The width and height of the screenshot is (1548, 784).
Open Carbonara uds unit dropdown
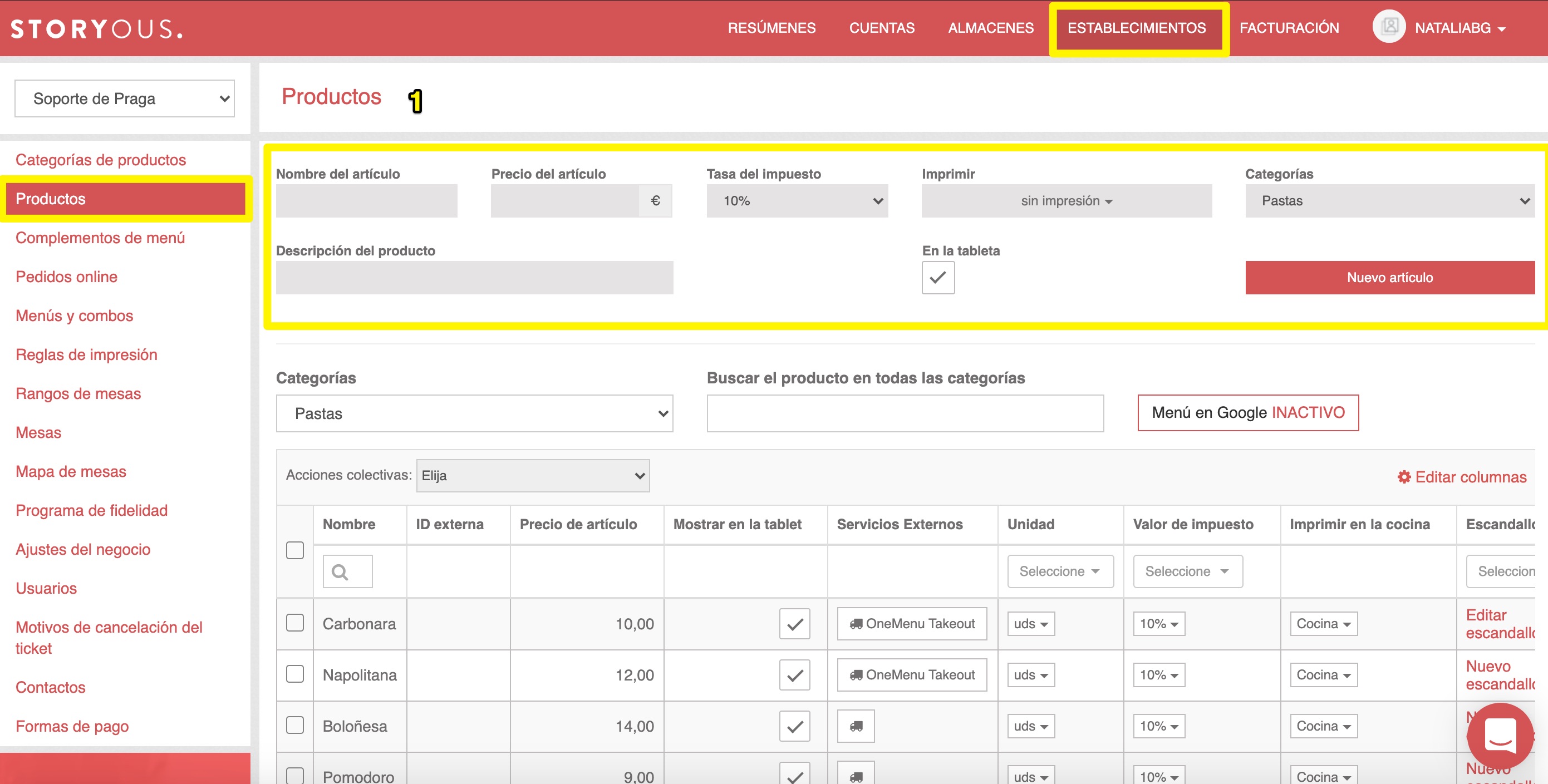1031,624
